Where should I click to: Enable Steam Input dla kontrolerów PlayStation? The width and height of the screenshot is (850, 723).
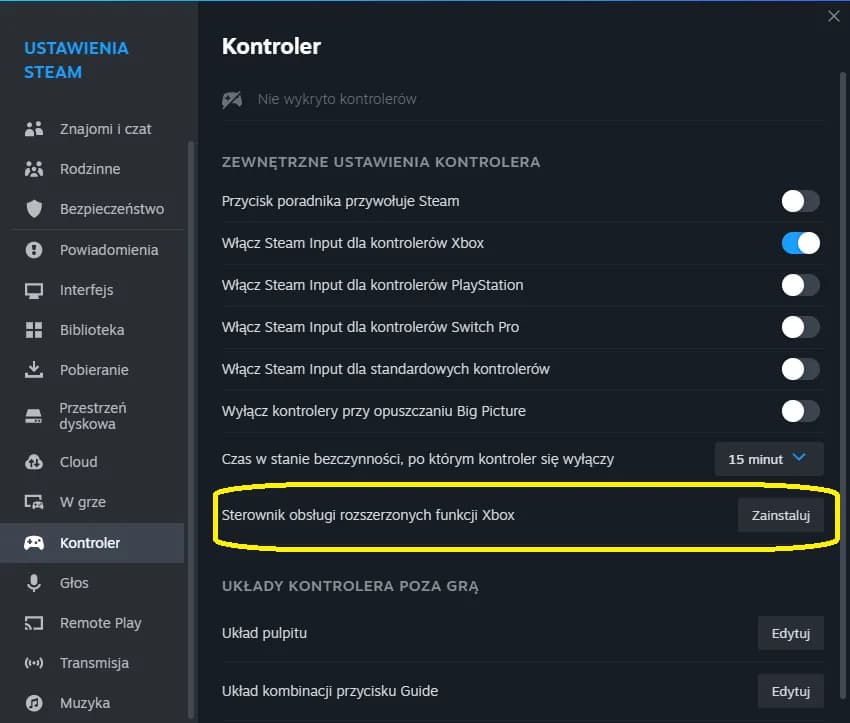[799, 284]
